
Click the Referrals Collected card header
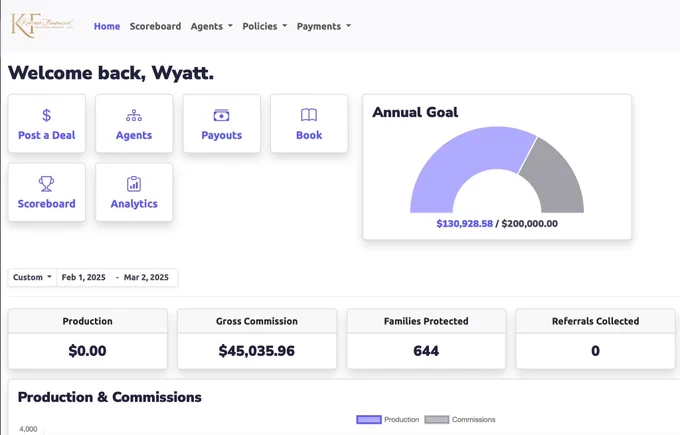coord(595,321)
